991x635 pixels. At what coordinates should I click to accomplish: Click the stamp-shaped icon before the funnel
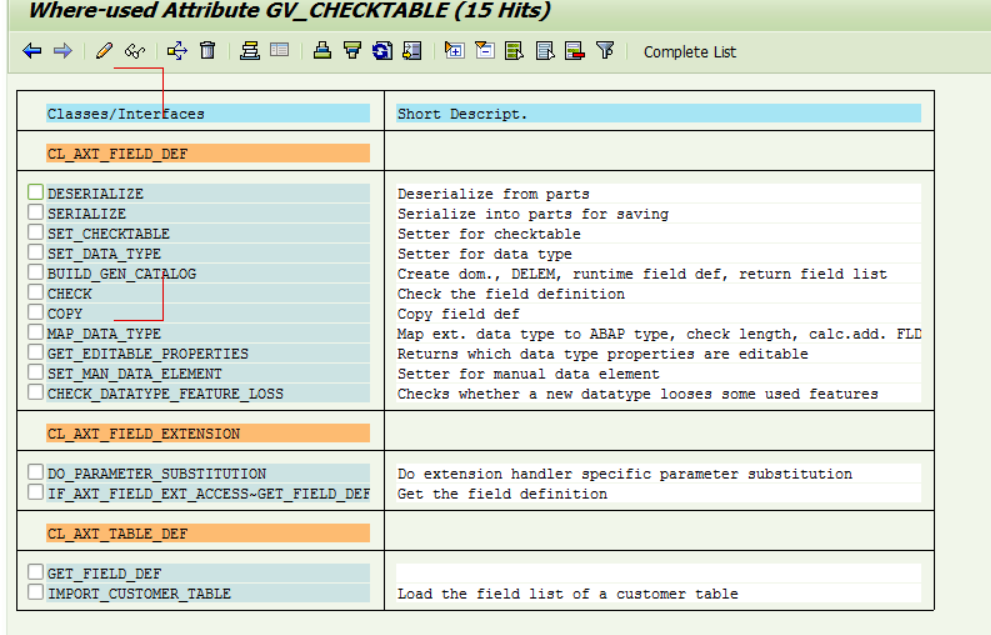(x=322, y=51)
